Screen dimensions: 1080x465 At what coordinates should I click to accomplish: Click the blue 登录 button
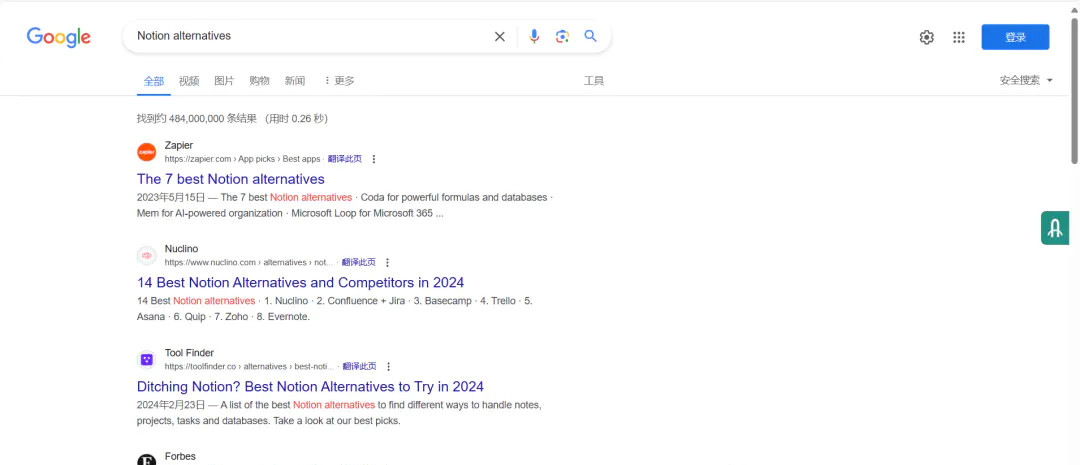1015,37
